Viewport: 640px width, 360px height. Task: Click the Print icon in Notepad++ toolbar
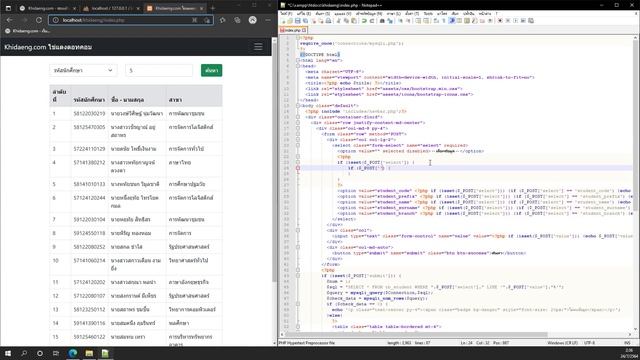(328, 21)
